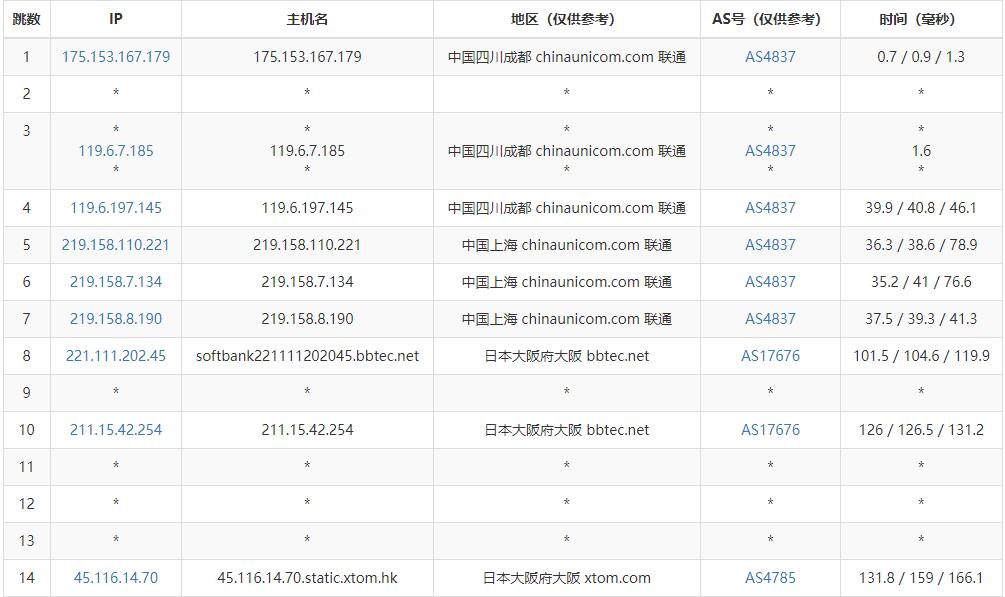Select time value 35.2 / 41 / 76.6
This screenshot has height=597, width=1005.
click(x=921, y=282)
